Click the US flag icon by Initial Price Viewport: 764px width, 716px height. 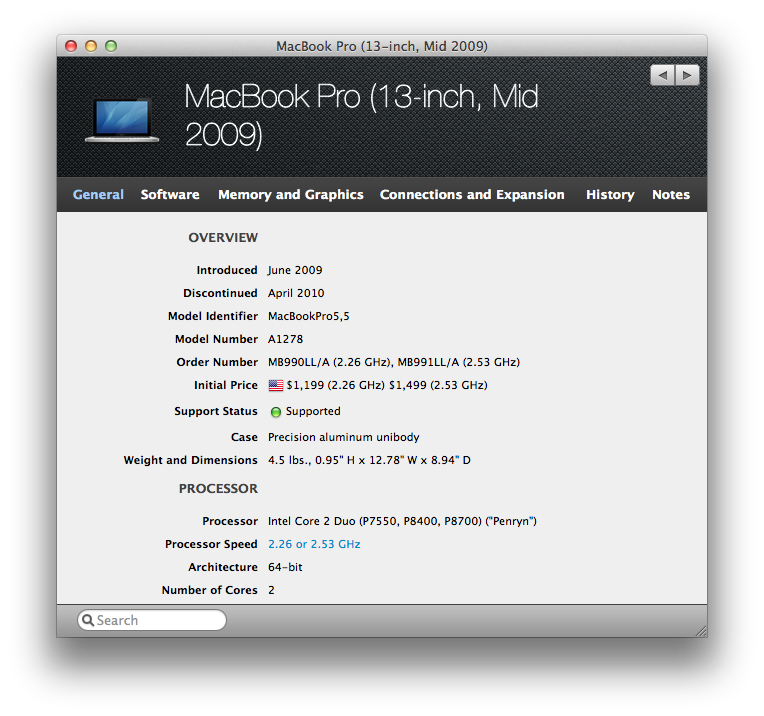(x=276, y=386)
